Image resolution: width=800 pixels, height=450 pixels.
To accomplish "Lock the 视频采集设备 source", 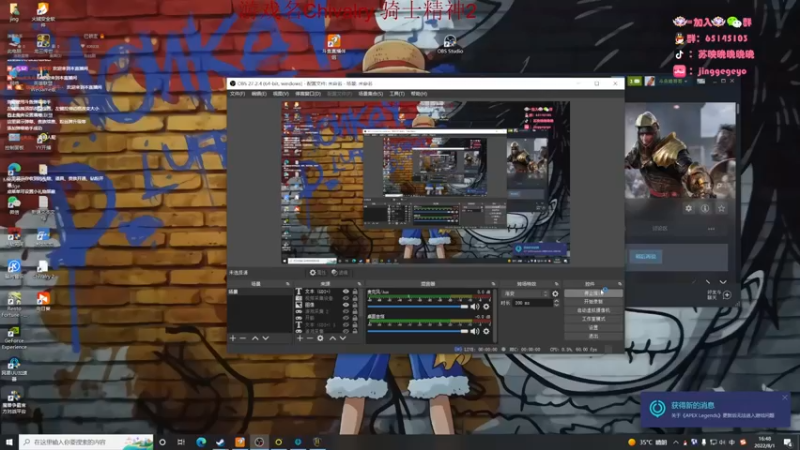I will tap(355, 298).
